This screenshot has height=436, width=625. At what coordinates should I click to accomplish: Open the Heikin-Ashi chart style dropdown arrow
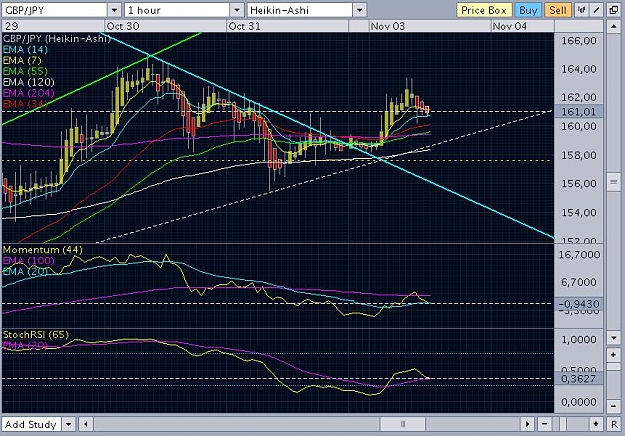360,10
